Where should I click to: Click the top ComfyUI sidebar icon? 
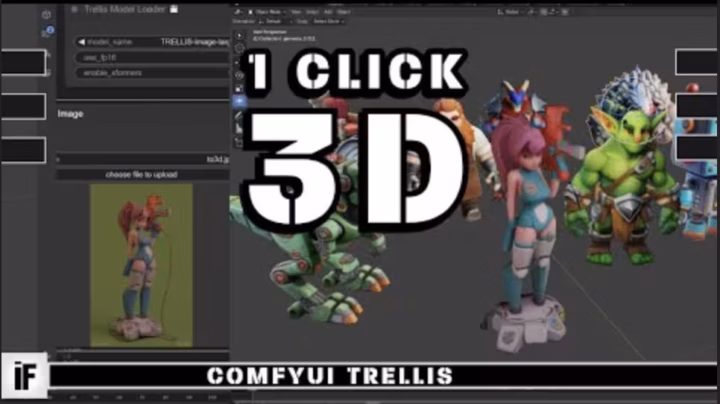(x=46, y=15)
